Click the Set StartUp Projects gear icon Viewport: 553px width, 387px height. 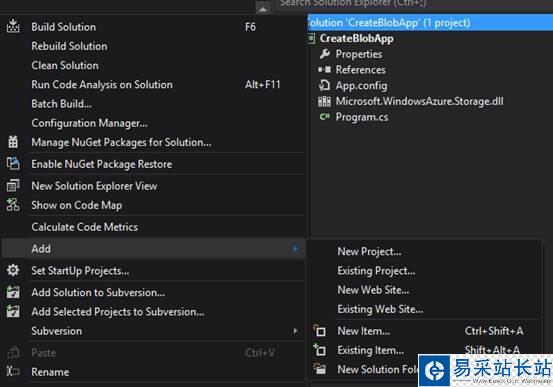coord(13,271)
